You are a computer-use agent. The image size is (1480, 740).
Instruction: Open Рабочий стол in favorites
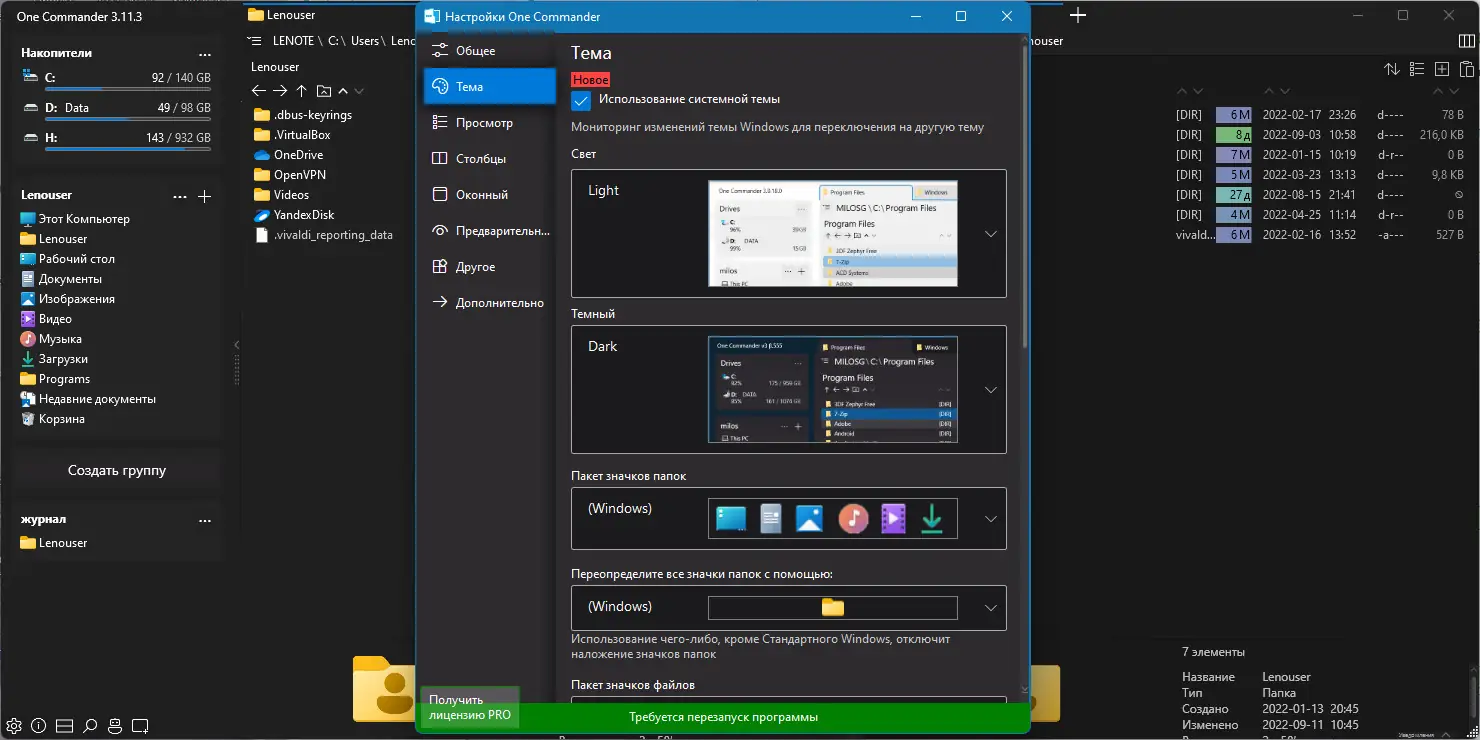(x=67, y=259)
